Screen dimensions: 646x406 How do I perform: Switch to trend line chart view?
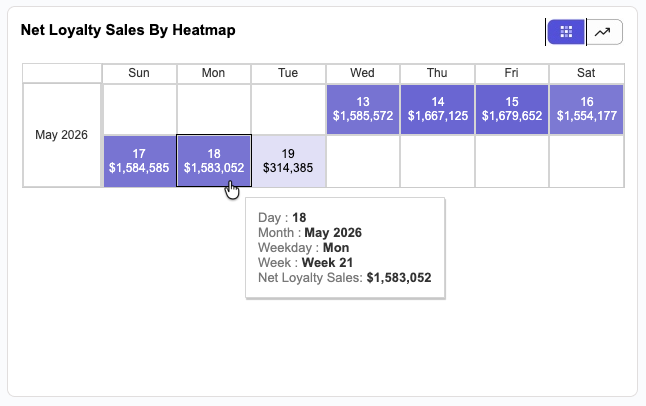pos(604,32)
